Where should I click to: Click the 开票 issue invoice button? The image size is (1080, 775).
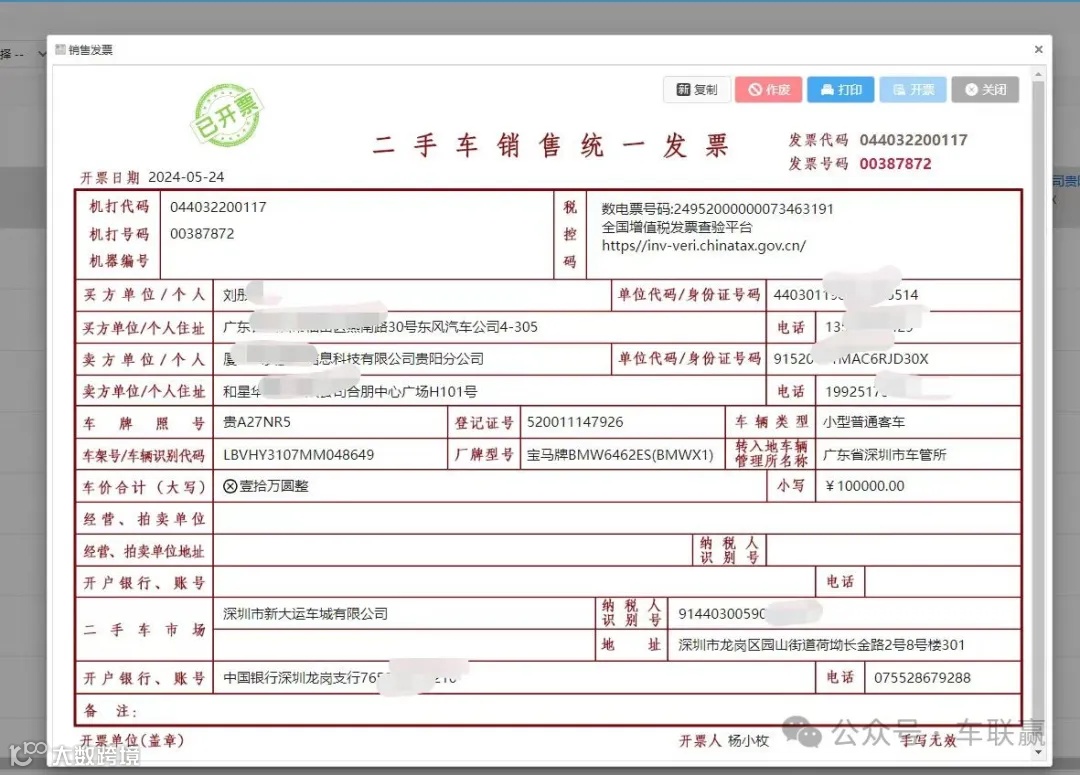[x=913, y=90]
